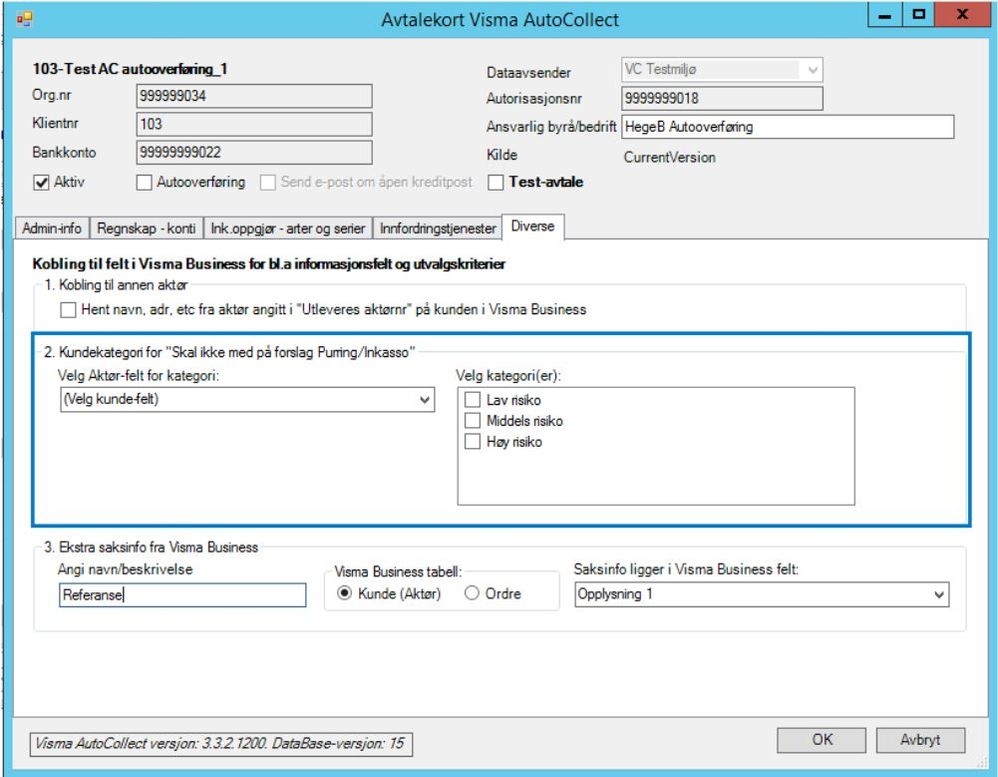Open the Ink.oppgjør - arter og serier tab
This screenshot has width=998, height=777.
click(287, 229)
